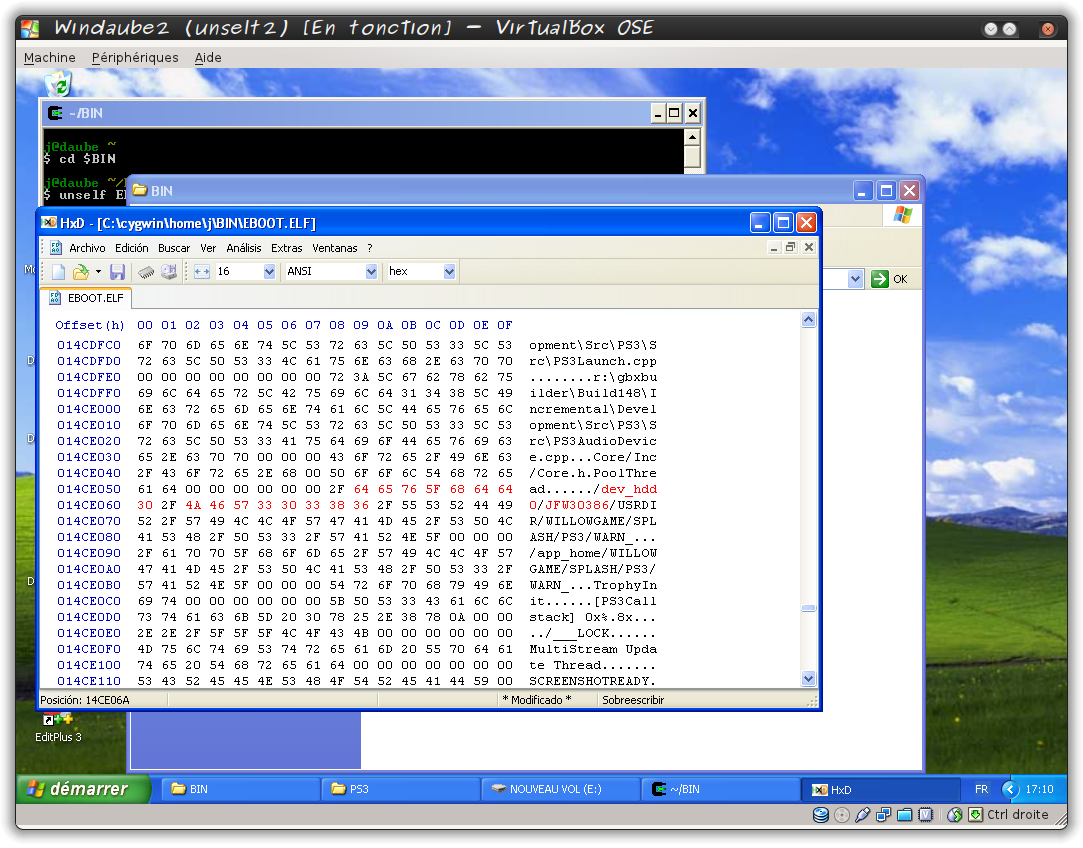Open the Buscar menu

click(x=174, y=249)
